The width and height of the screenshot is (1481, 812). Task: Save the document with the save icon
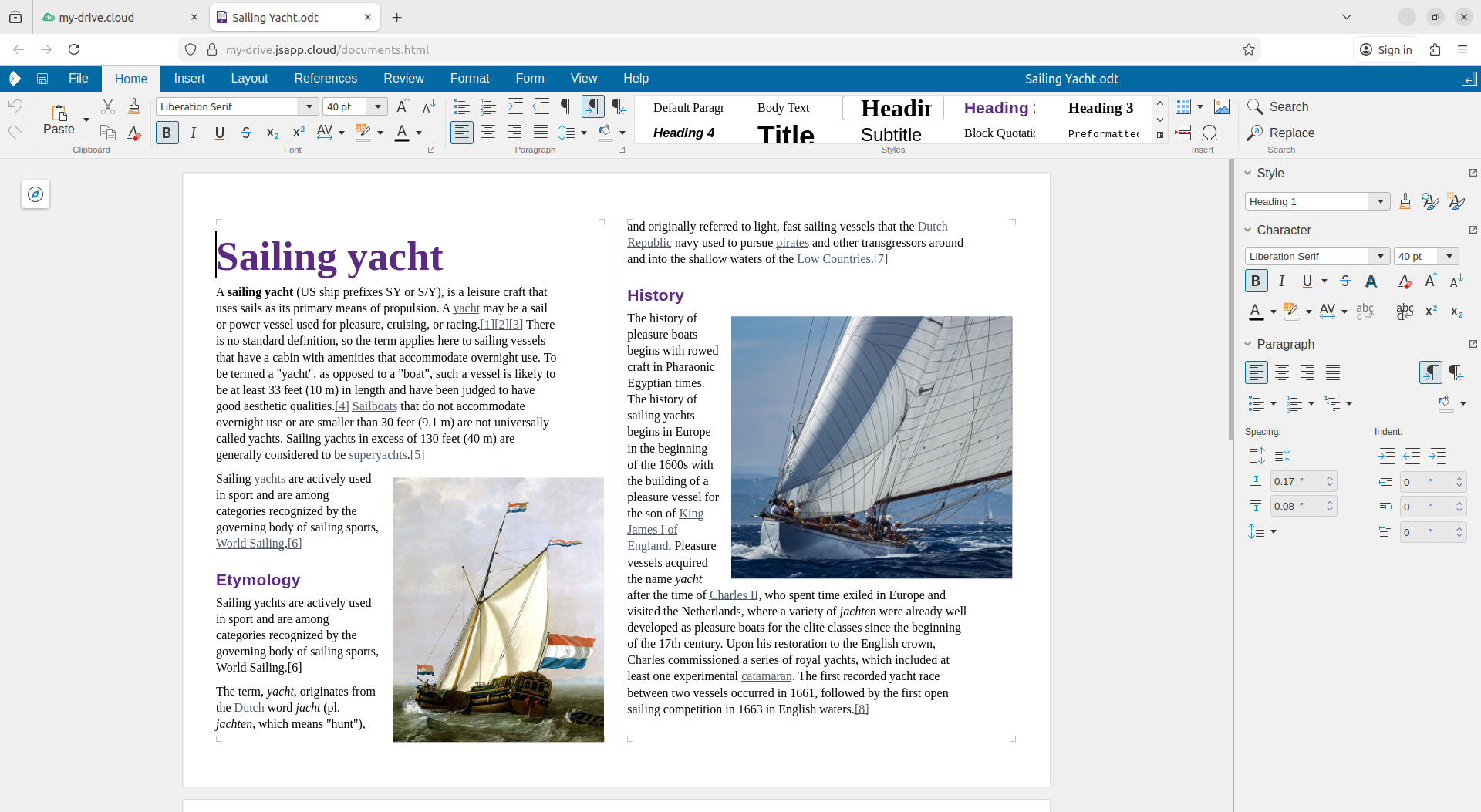pos(42,78)
